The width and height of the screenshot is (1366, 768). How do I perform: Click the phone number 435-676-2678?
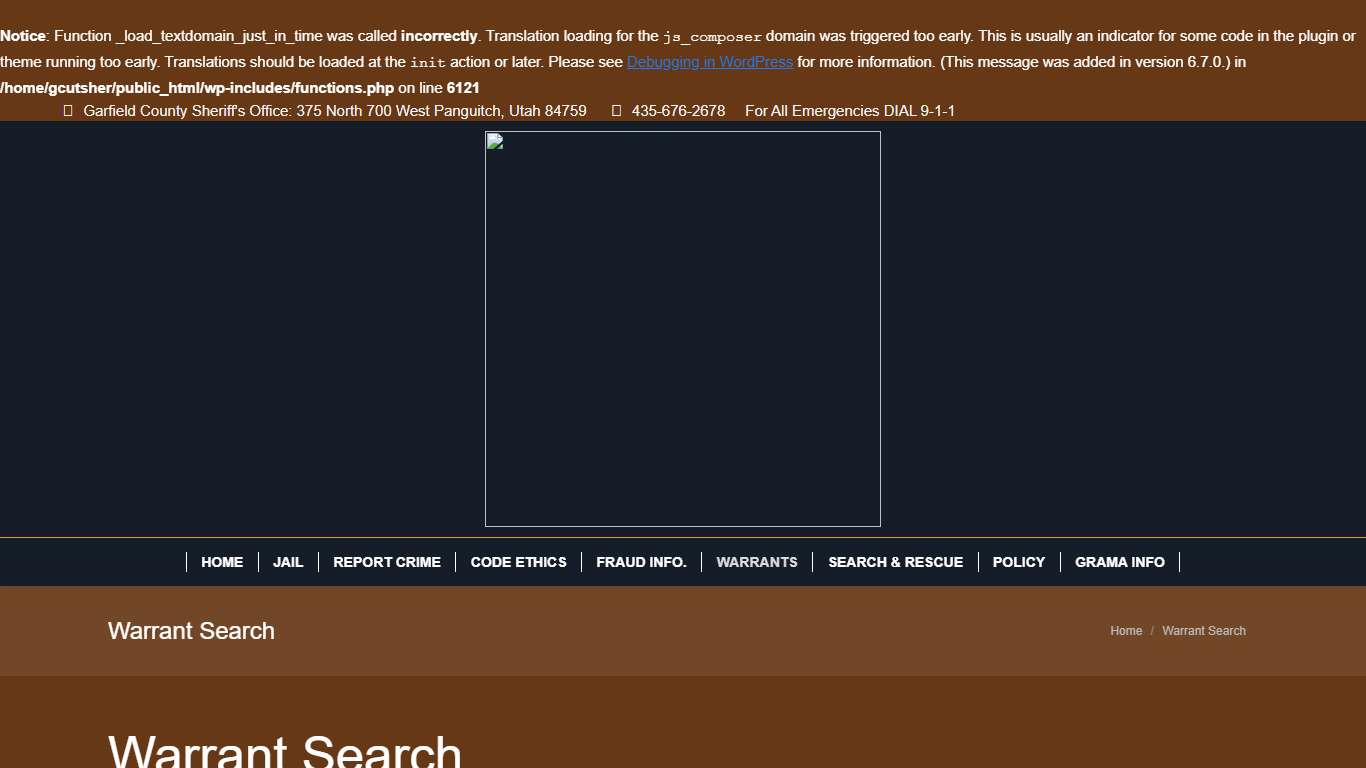coord(678,111)
